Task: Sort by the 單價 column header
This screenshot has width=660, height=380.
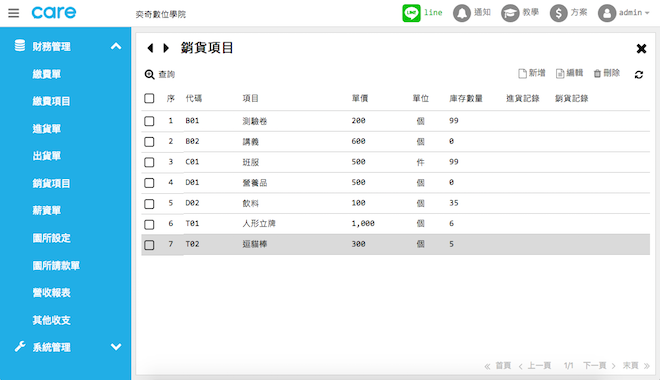Action: [360, 98]
